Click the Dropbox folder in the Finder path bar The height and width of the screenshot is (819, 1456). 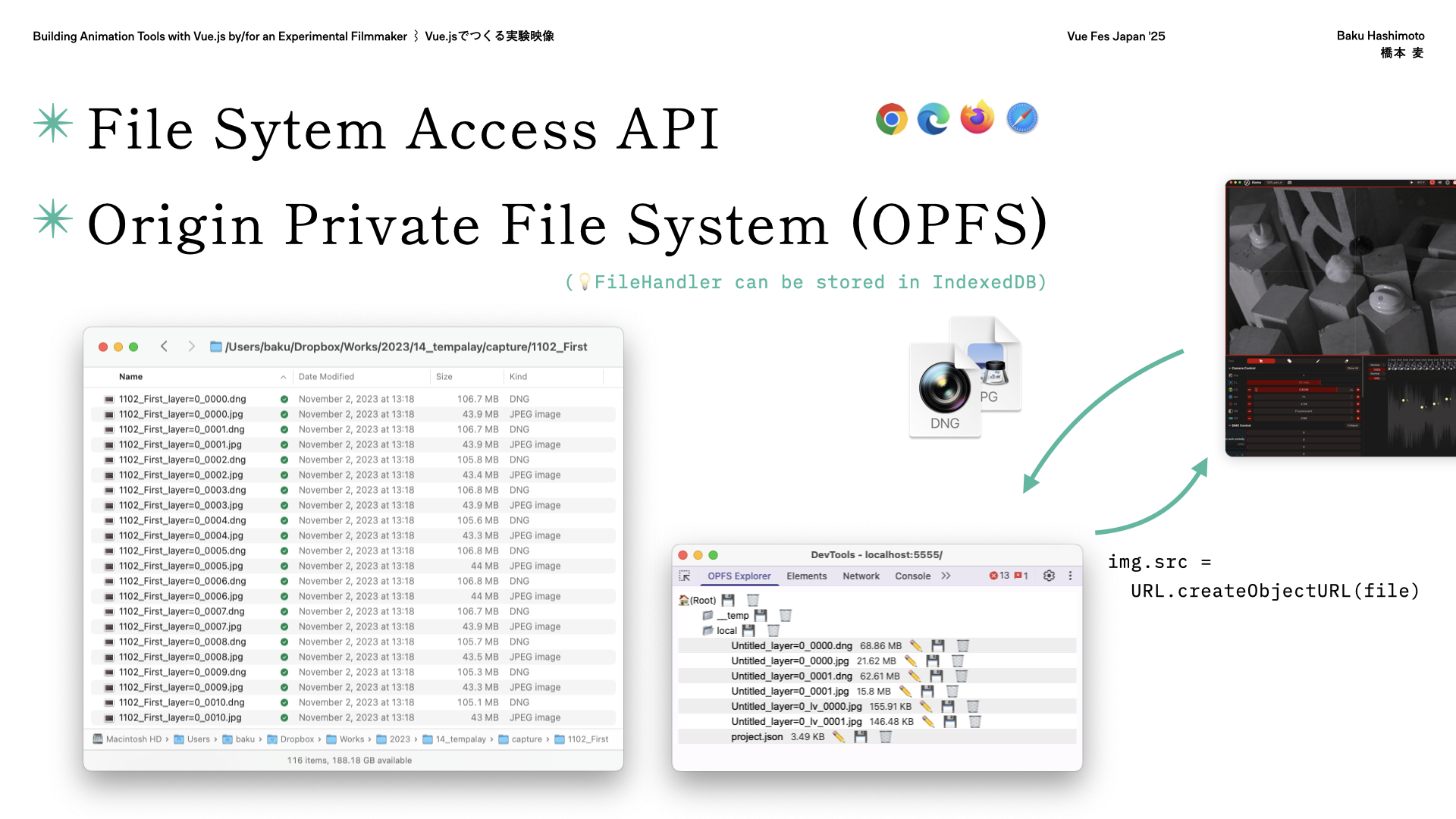(291, 739)
